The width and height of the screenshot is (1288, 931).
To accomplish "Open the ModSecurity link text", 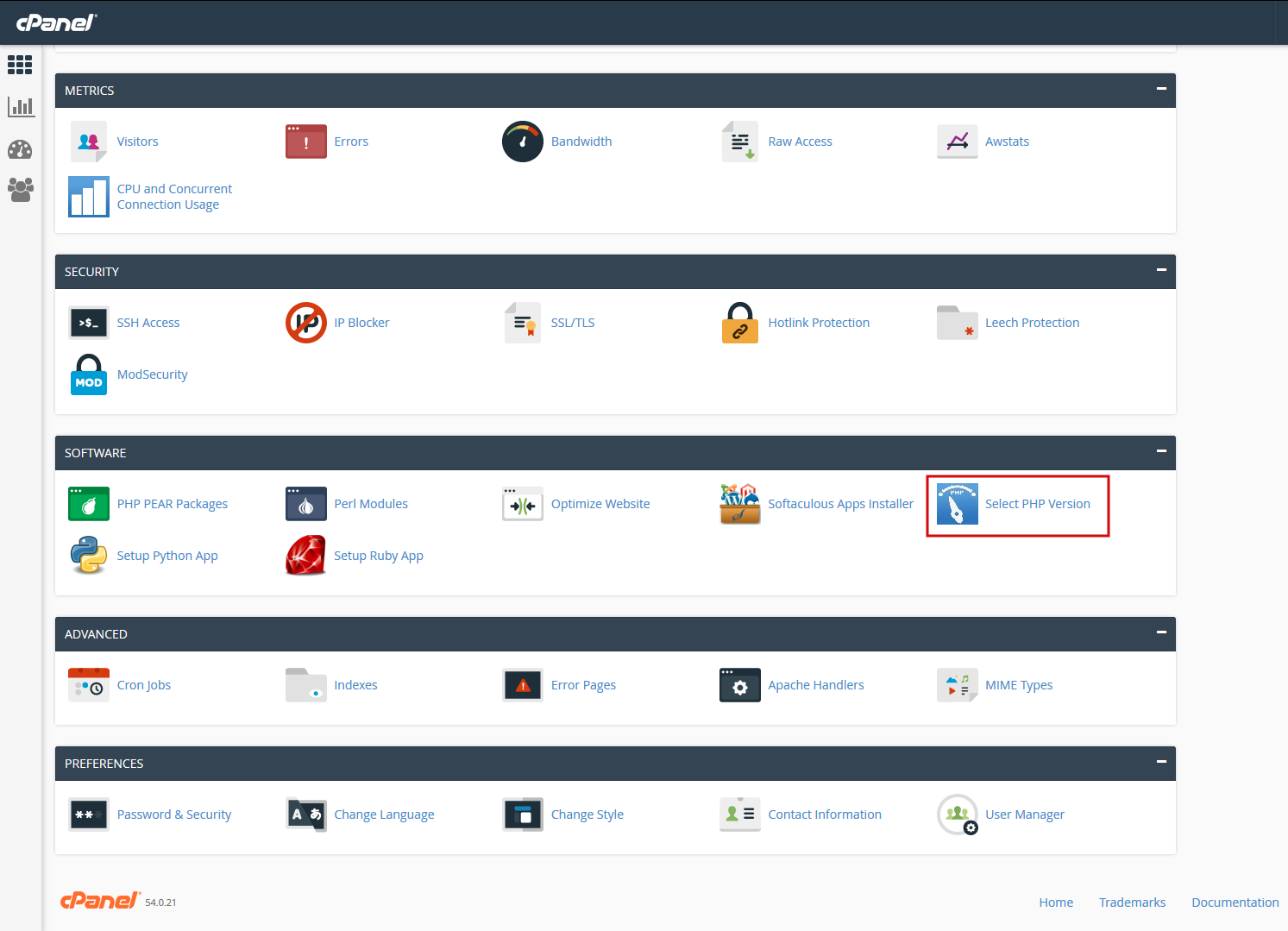I will click(x=153, y=374).
